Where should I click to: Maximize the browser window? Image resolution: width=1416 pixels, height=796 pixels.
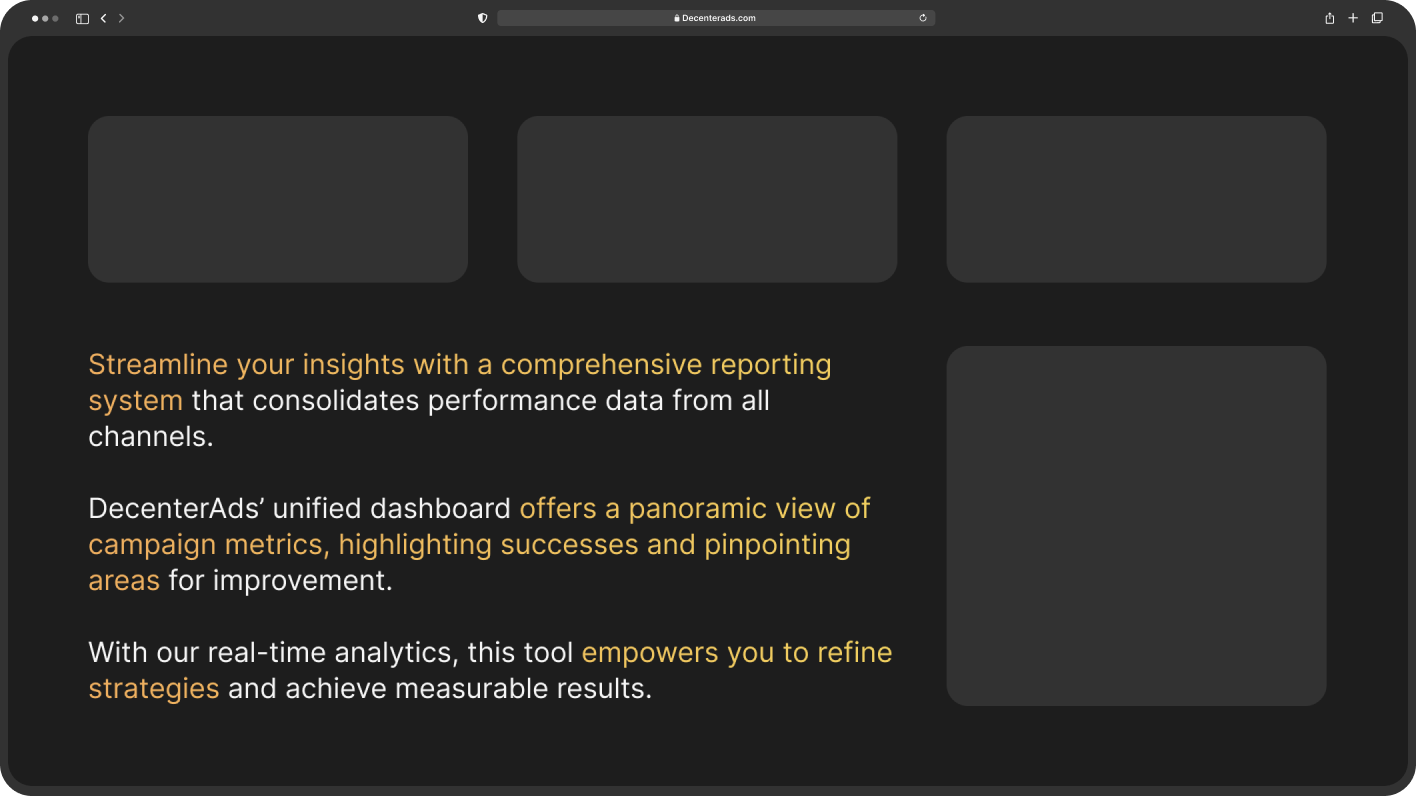click(55, 18)
